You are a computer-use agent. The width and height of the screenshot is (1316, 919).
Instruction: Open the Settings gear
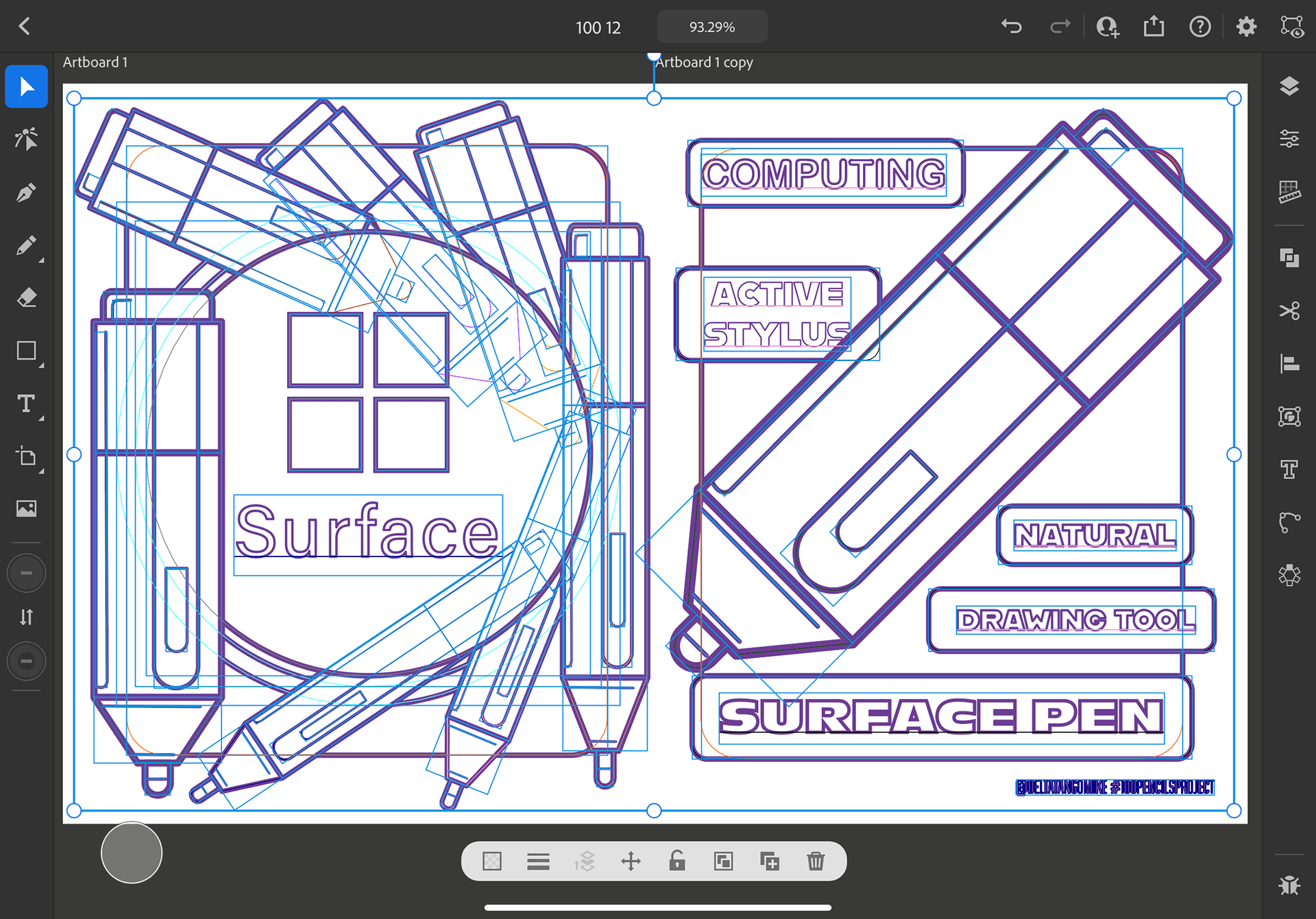point(1246,27)
